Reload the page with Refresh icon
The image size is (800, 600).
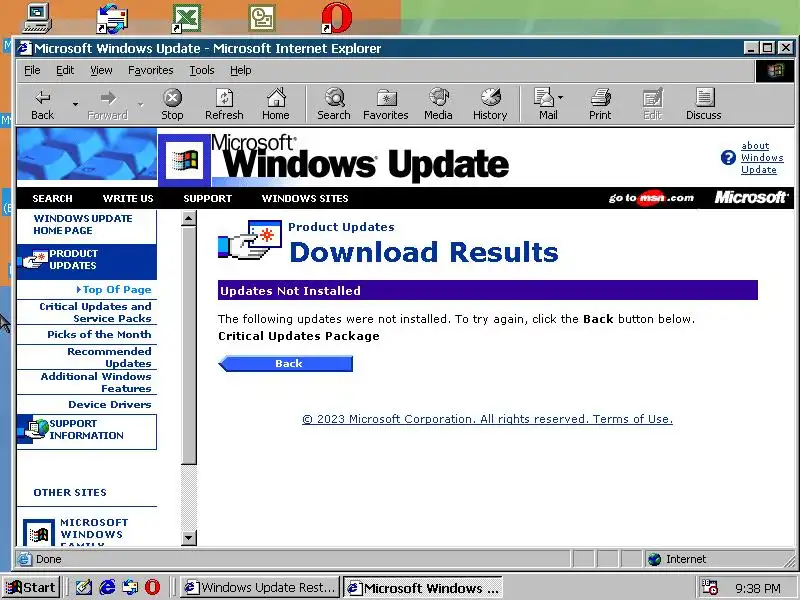tap(224, 97)
